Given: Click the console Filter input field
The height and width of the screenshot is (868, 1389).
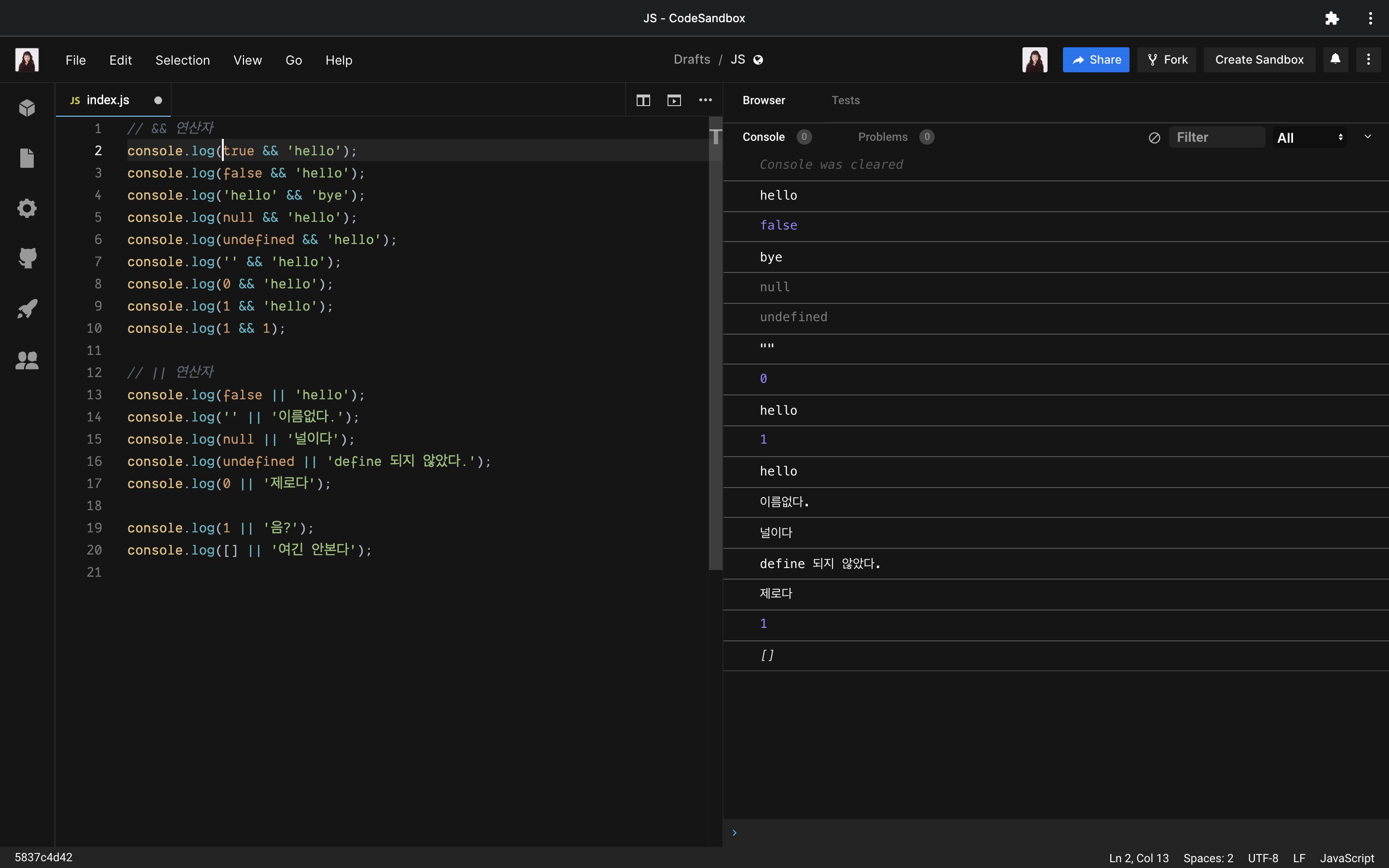Looking at the screenshot, I should pos(1217,138).
